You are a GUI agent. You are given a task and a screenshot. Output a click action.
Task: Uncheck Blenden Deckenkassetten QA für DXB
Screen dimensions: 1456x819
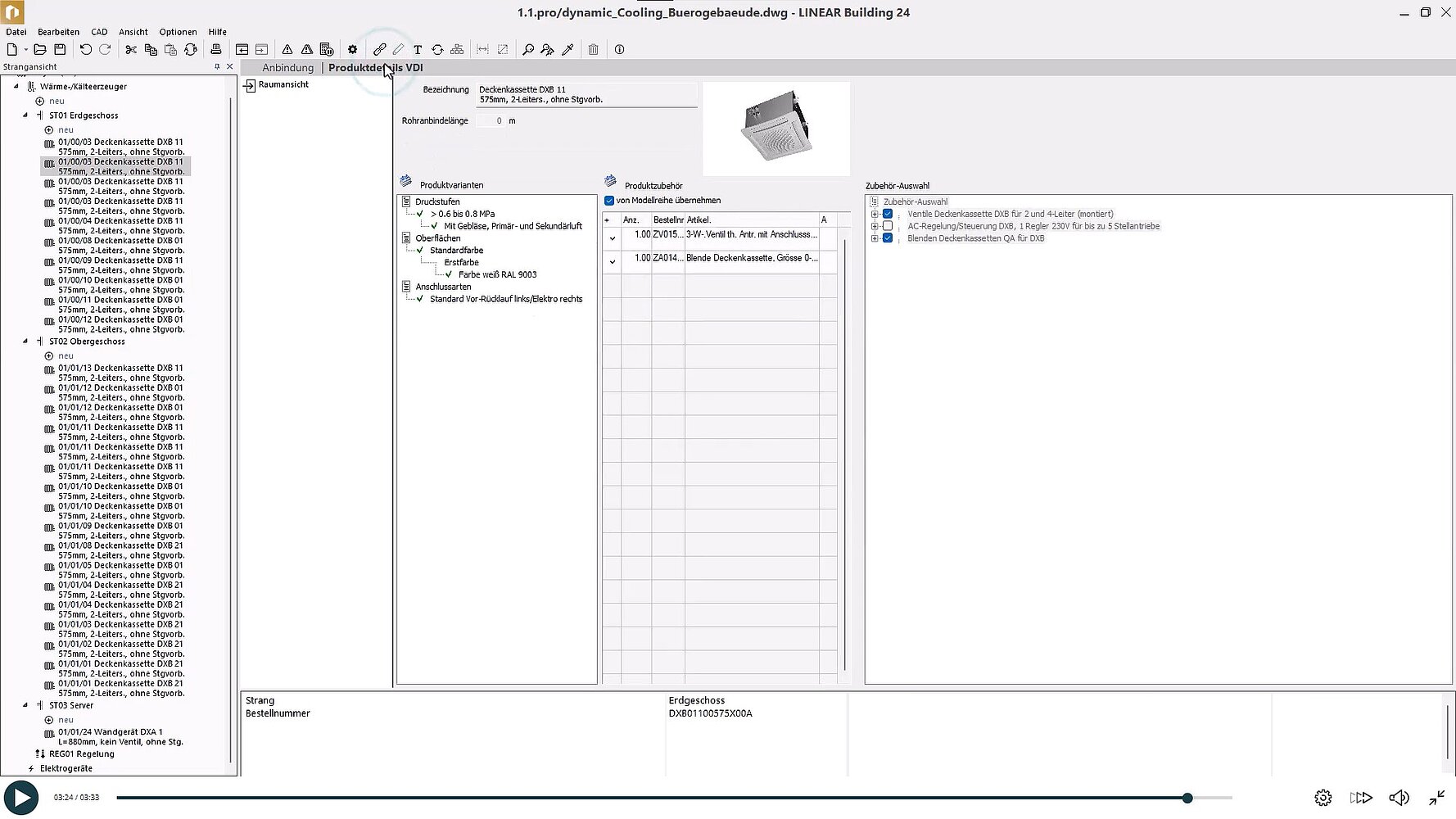(x=888, y=238)
